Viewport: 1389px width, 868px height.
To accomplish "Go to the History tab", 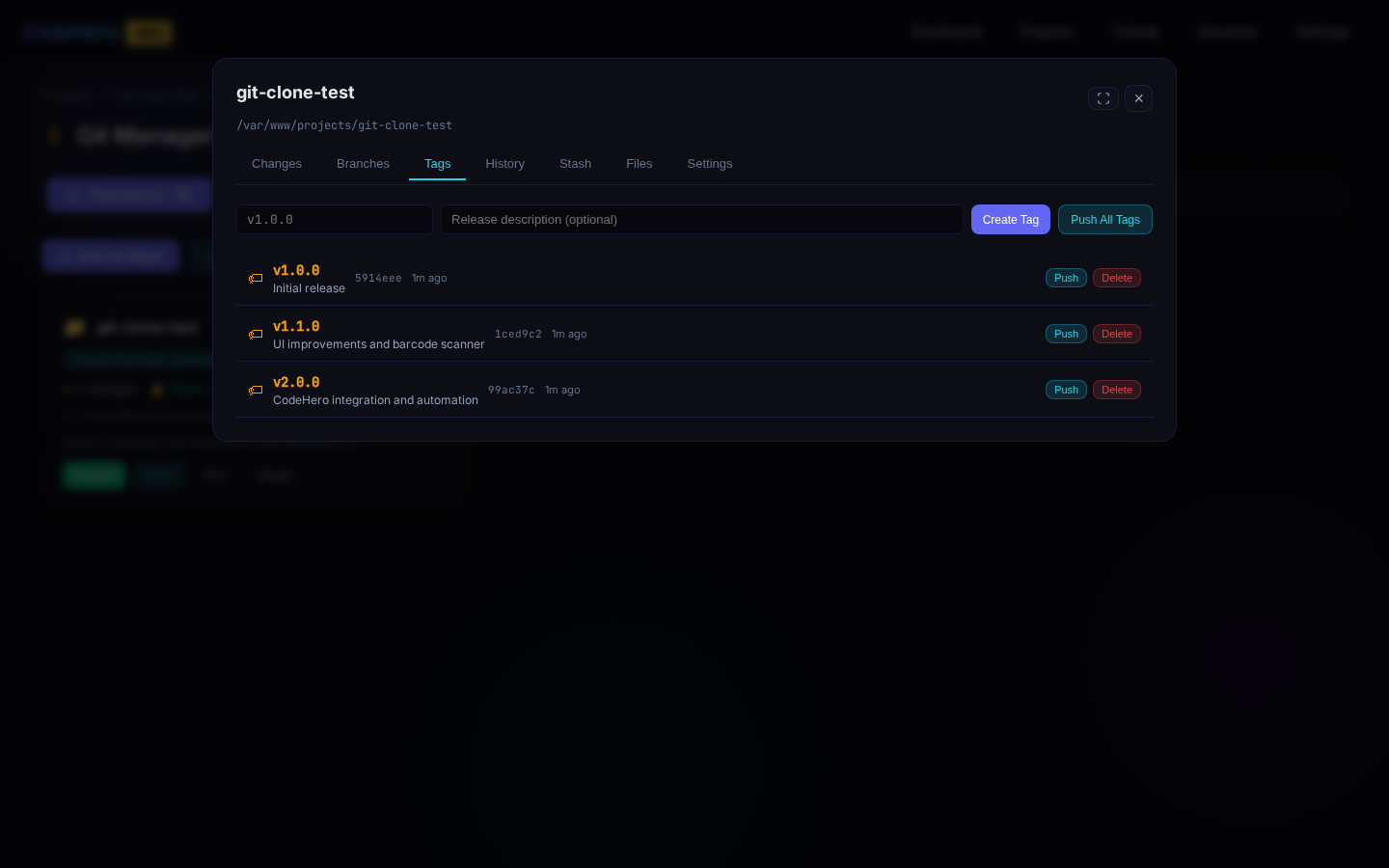I will pos(504,164).
